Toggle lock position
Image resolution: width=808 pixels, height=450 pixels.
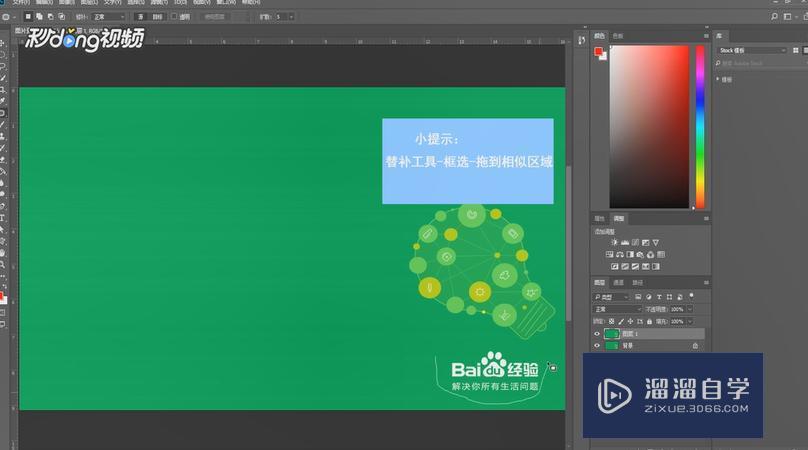pyautogui.click(x=631, y=322)
